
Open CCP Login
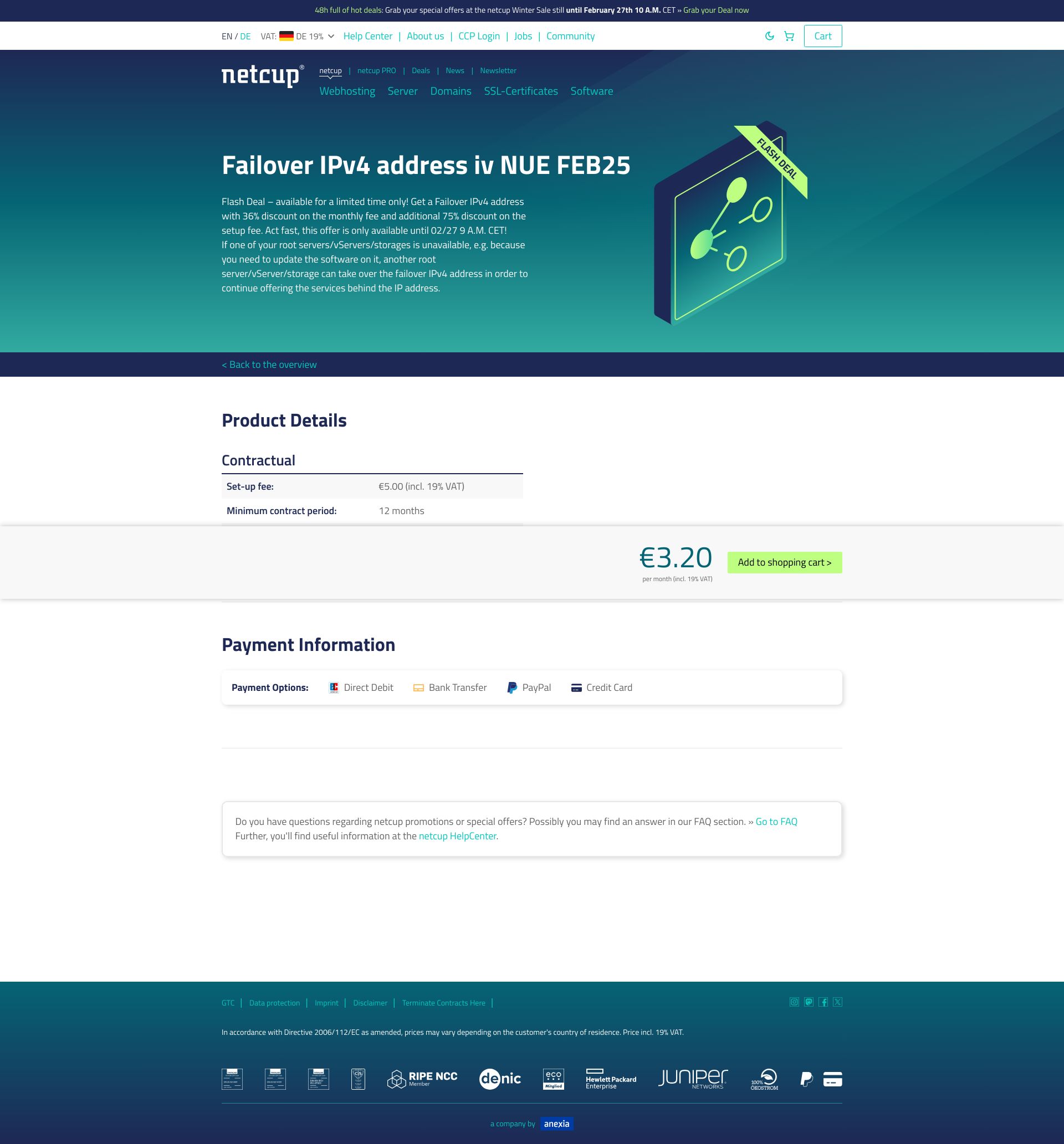pyautogui.click(x=479, y=36)
